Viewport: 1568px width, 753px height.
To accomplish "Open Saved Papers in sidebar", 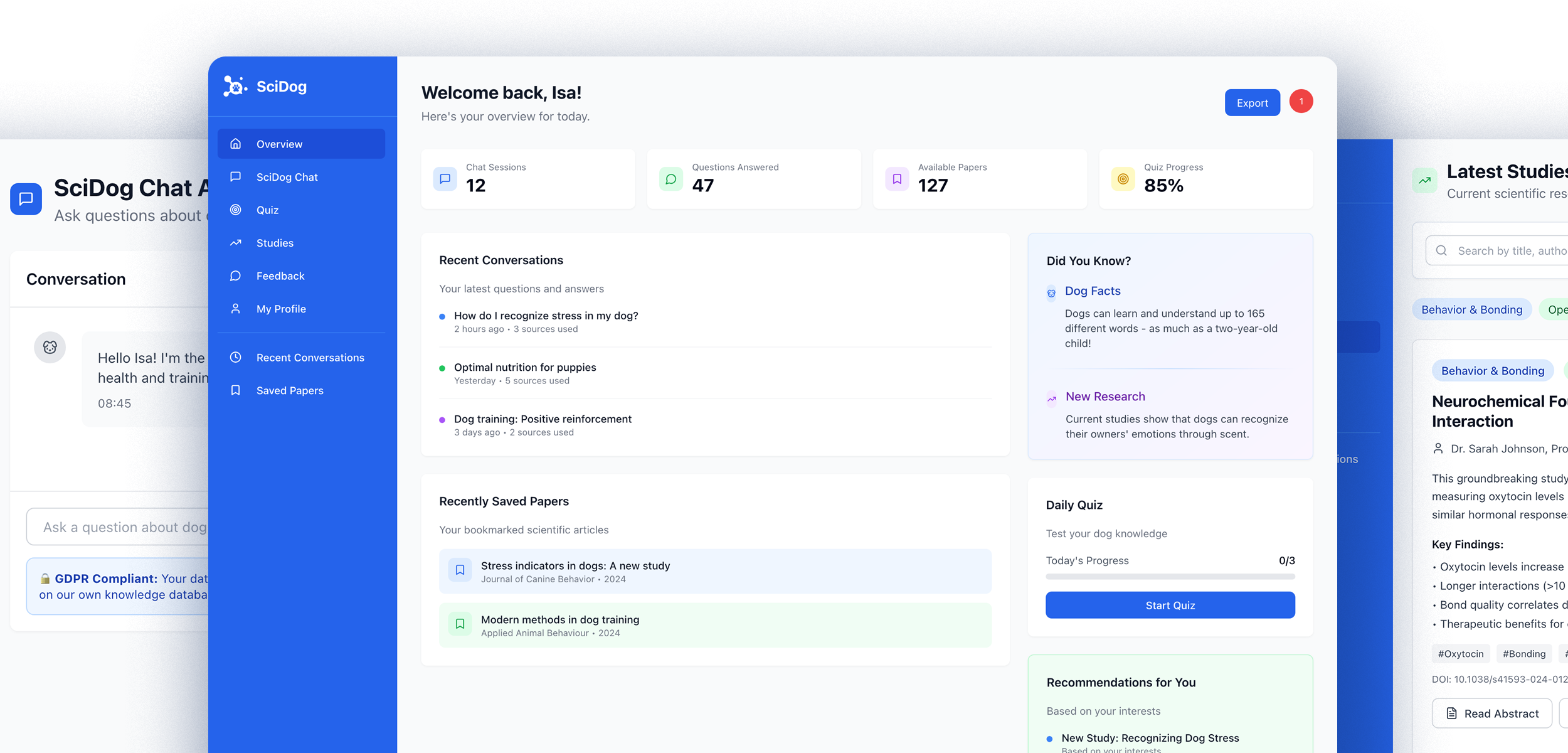I will click(301, 390).
